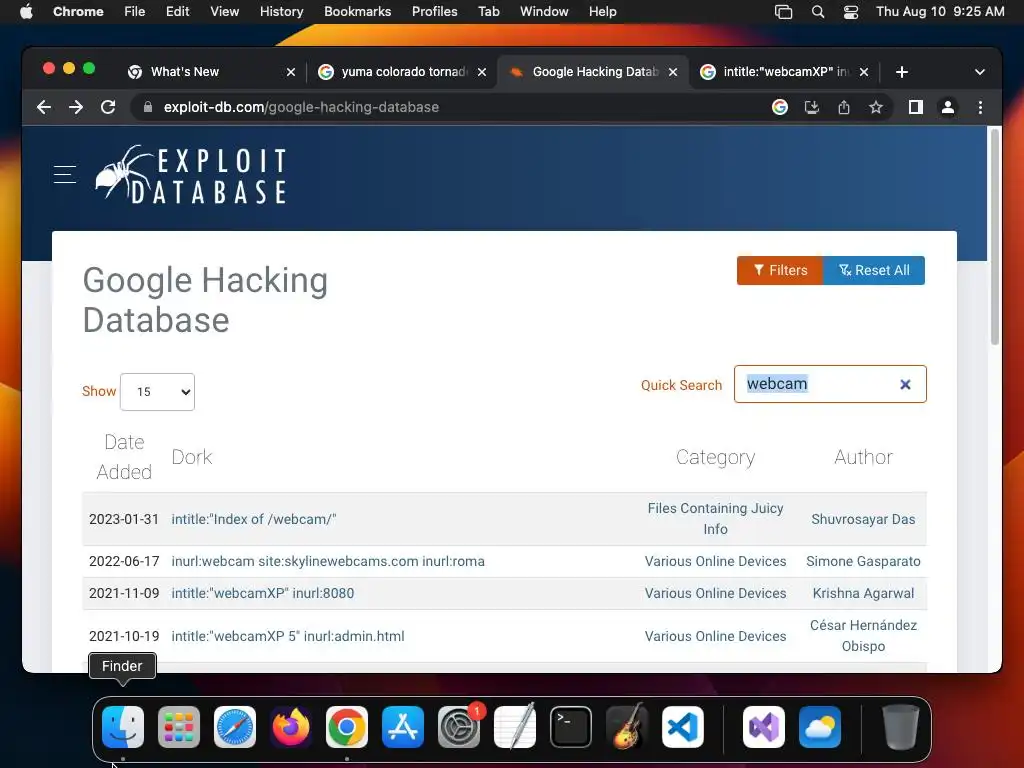Launch Safari from the dock
1024x768 pixels.
235,727
